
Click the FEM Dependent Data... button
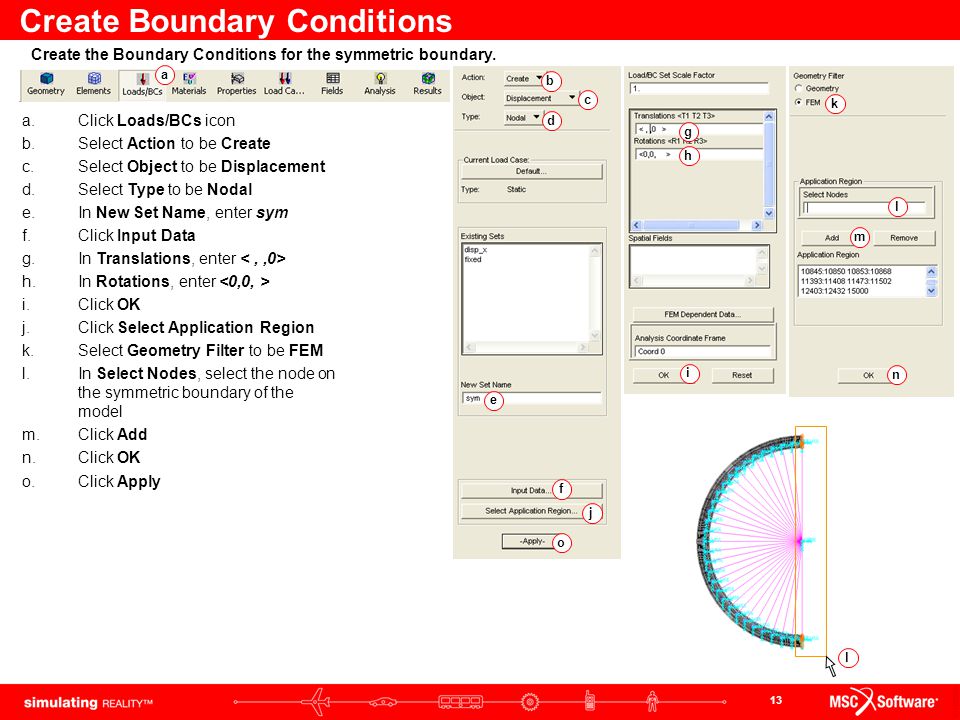coord(702,314)
